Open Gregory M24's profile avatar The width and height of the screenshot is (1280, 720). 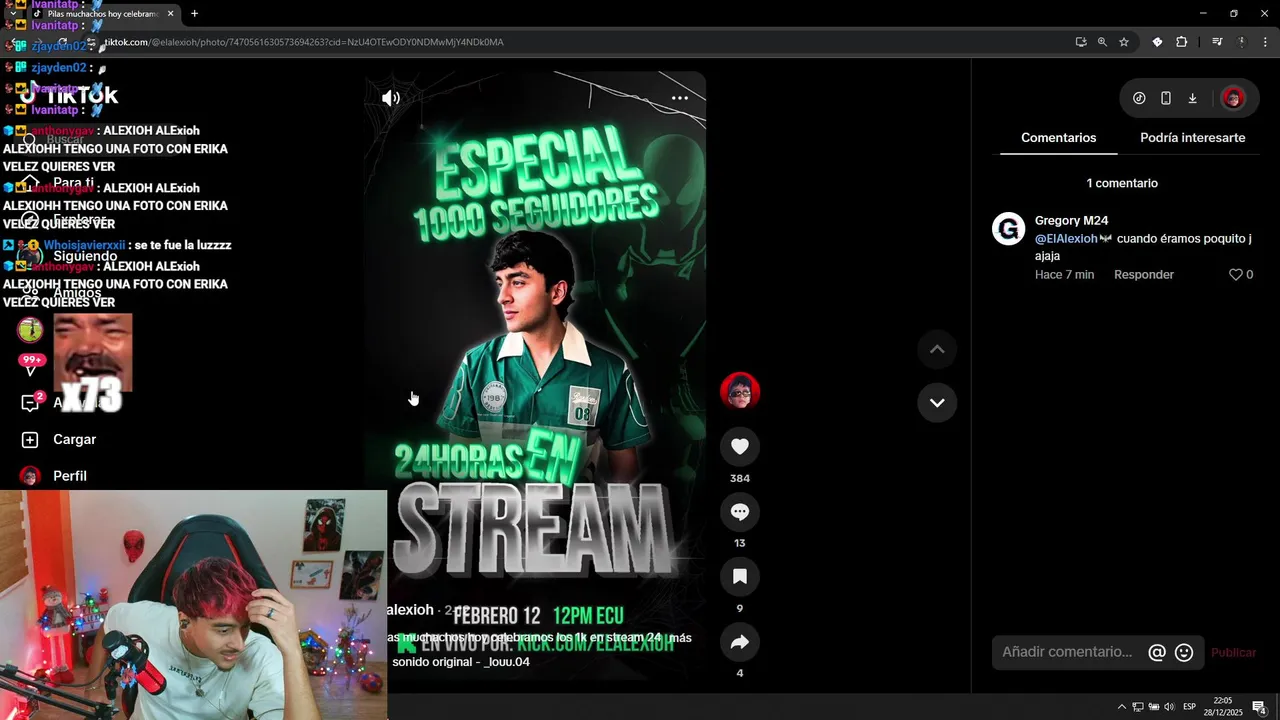click(1008, 229)
